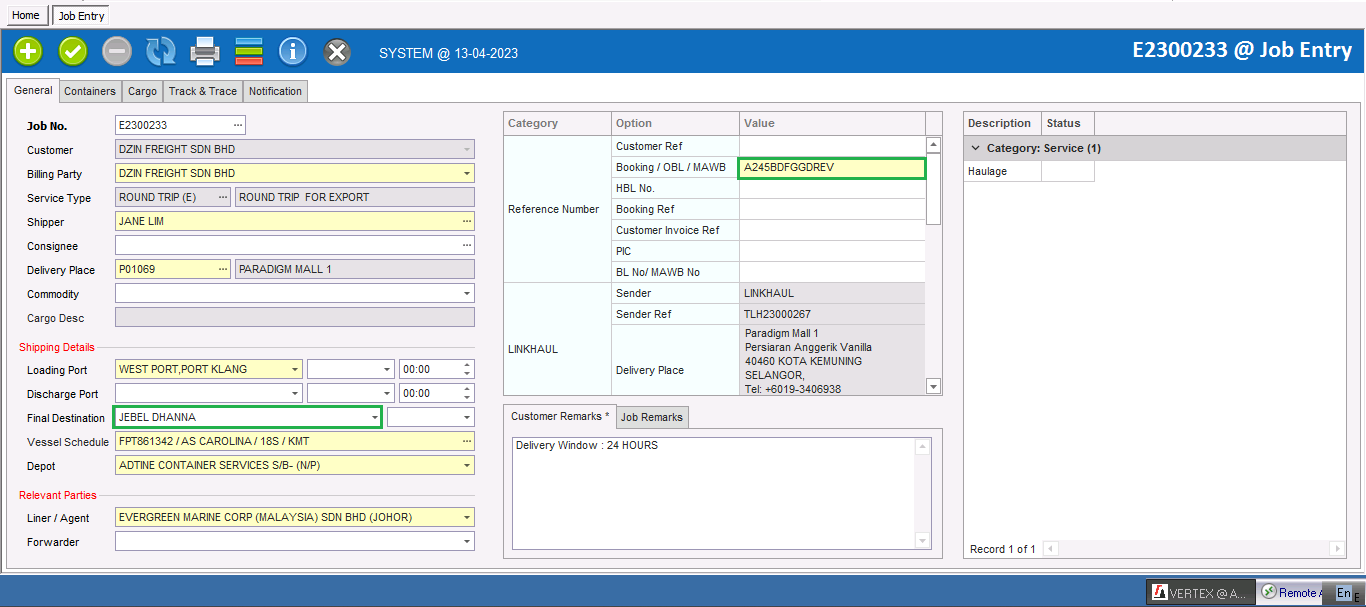Click the green checkmark Save icon

coord(73,51)
